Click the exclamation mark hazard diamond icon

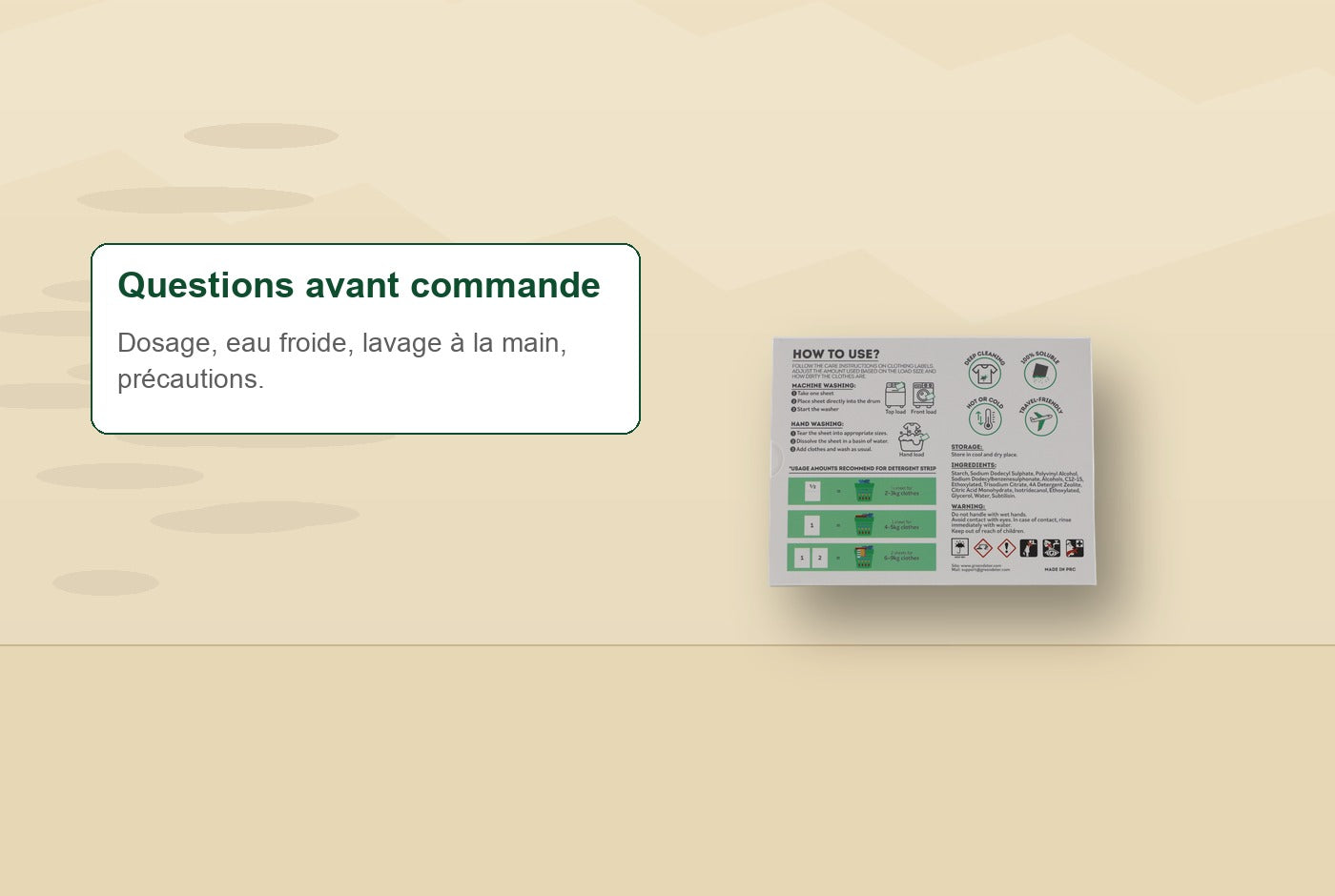[1006, 548]
